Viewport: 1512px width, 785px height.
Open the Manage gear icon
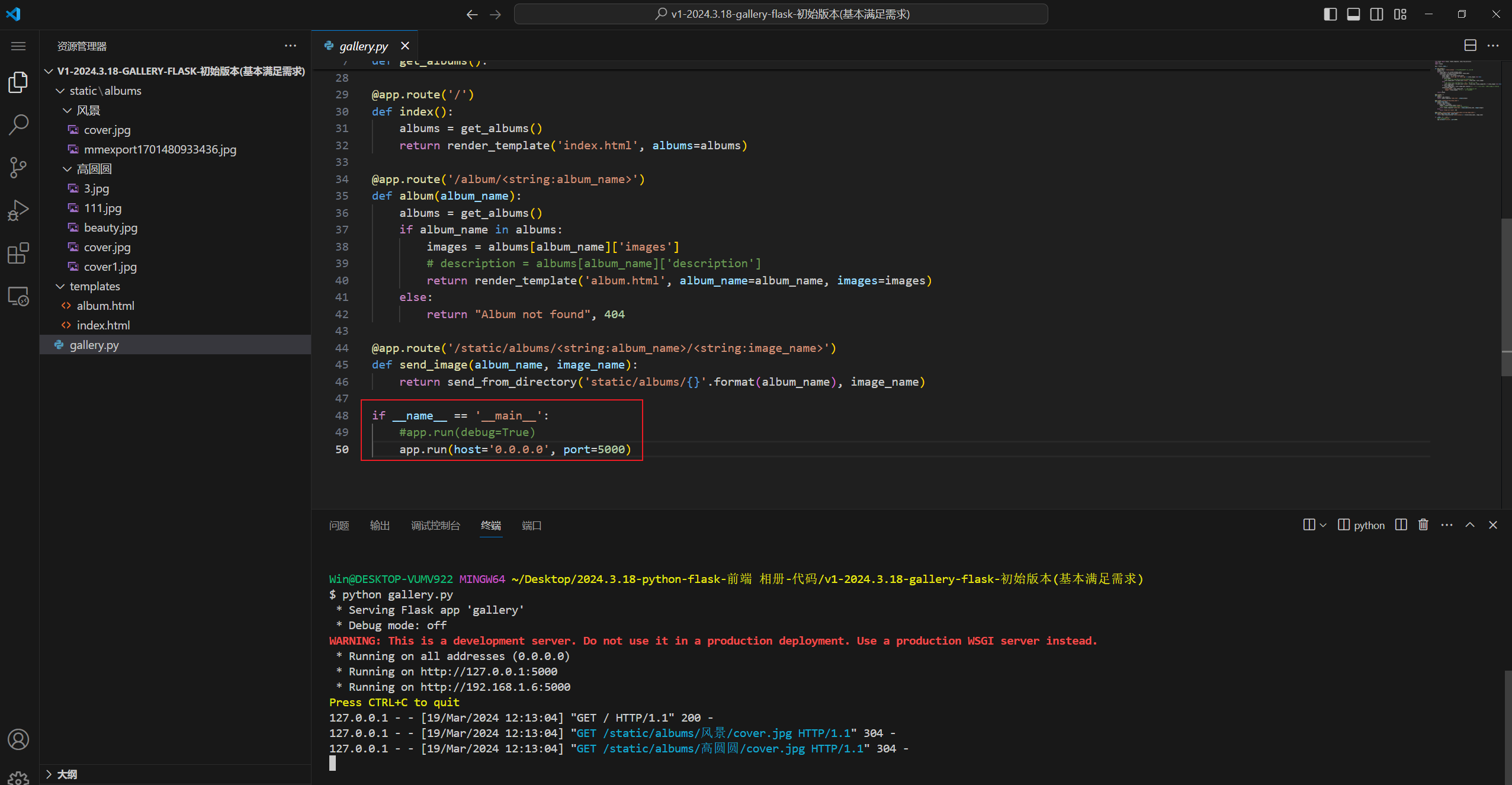18,777
